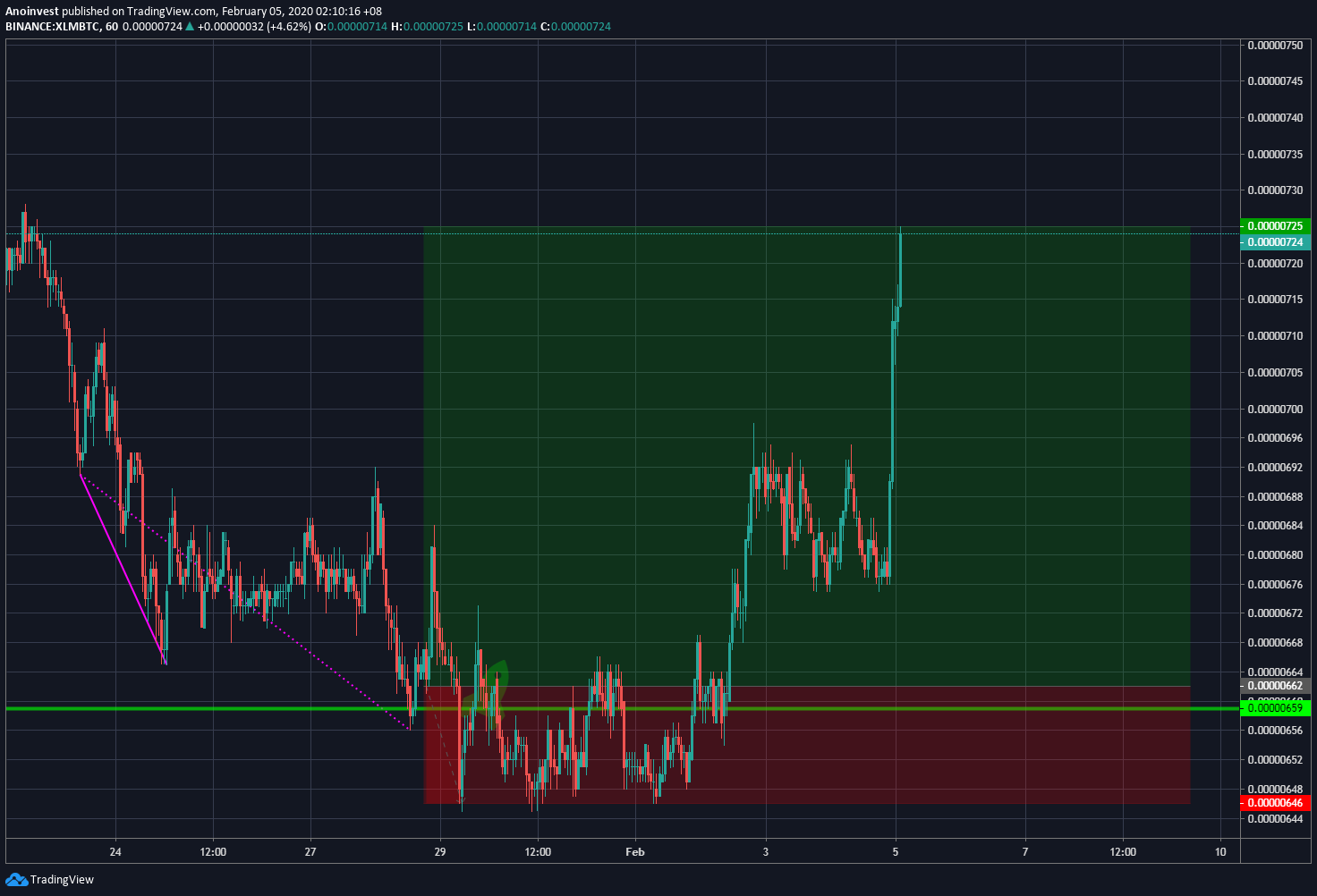1317x896 pixels.
Task: Click the 0.00000692 price axis tick
Action: 1275,467
